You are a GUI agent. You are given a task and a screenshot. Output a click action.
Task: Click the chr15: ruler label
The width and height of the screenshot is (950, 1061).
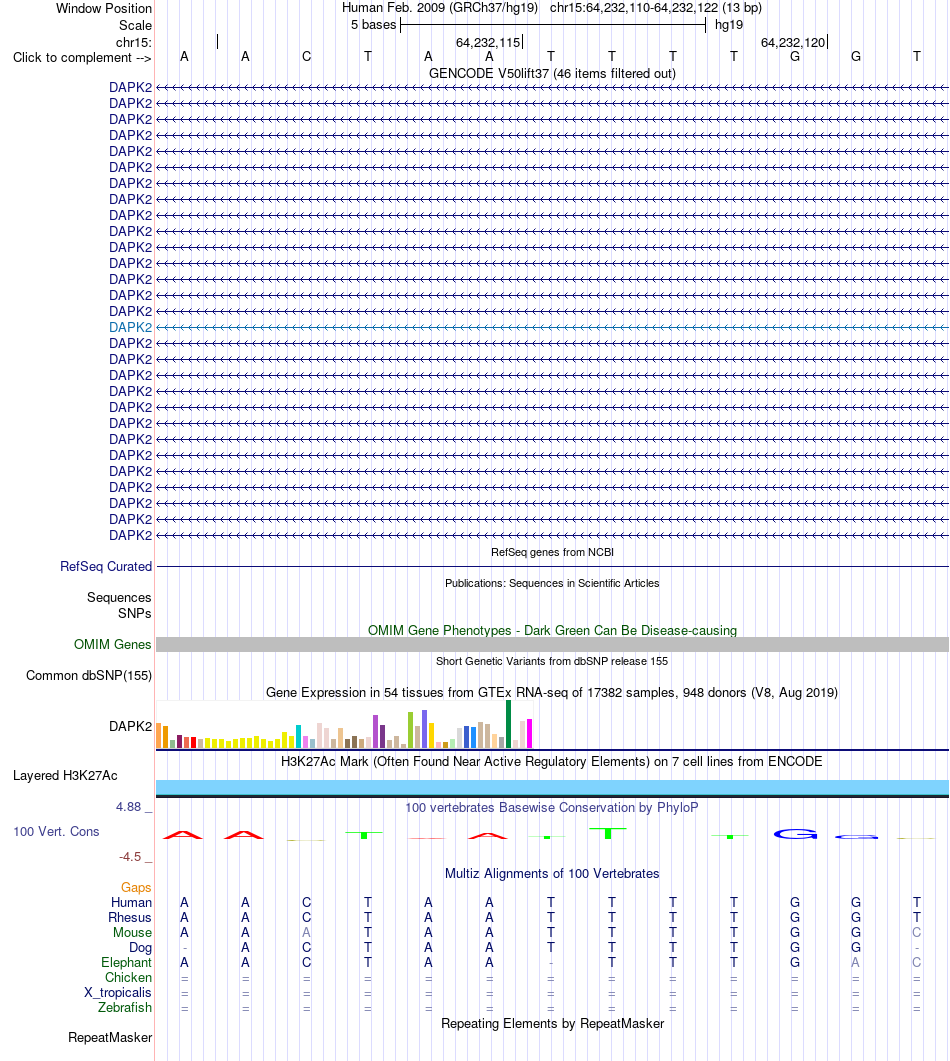(134, 43)
